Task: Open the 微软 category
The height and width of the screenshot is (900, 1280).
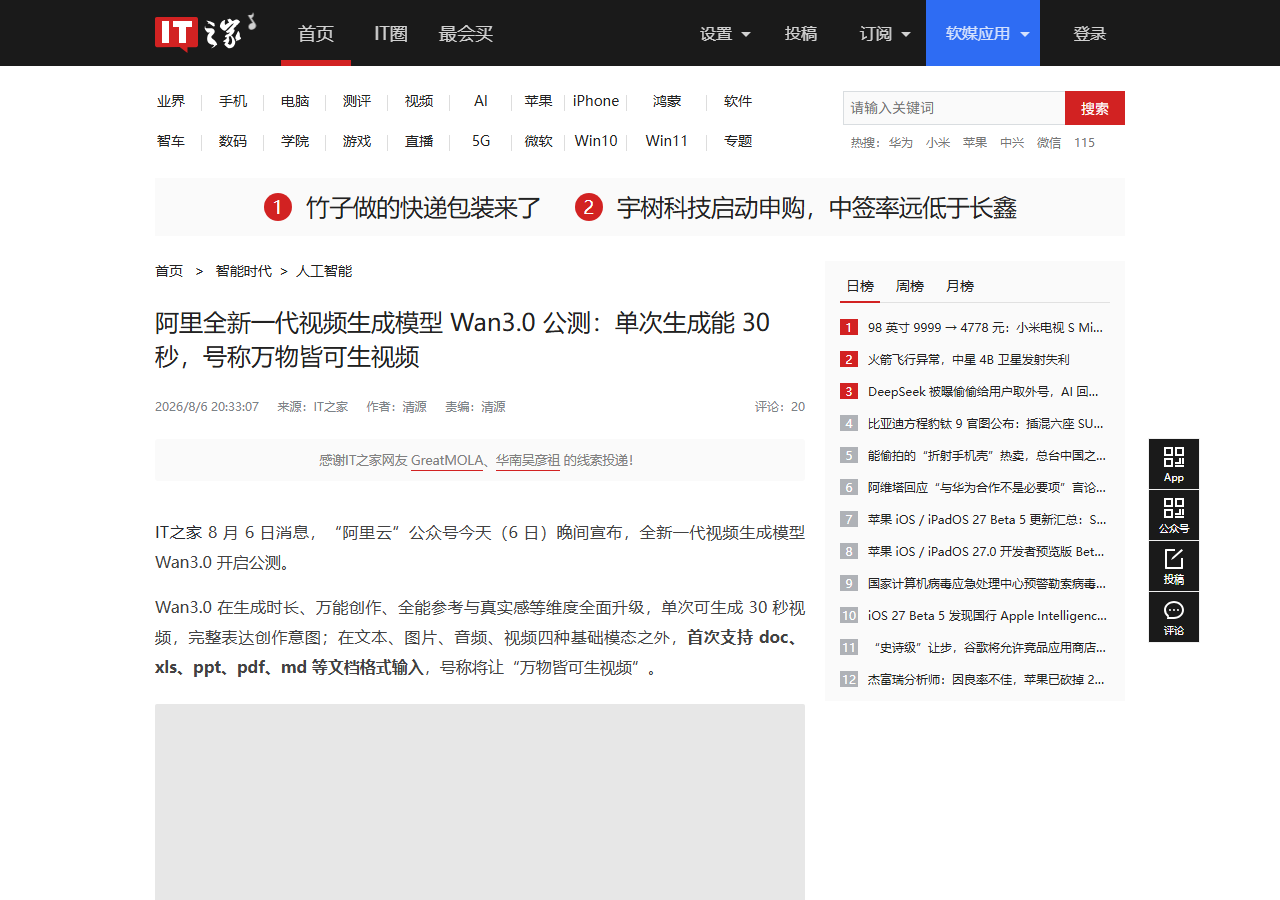Action: point(539,141)
